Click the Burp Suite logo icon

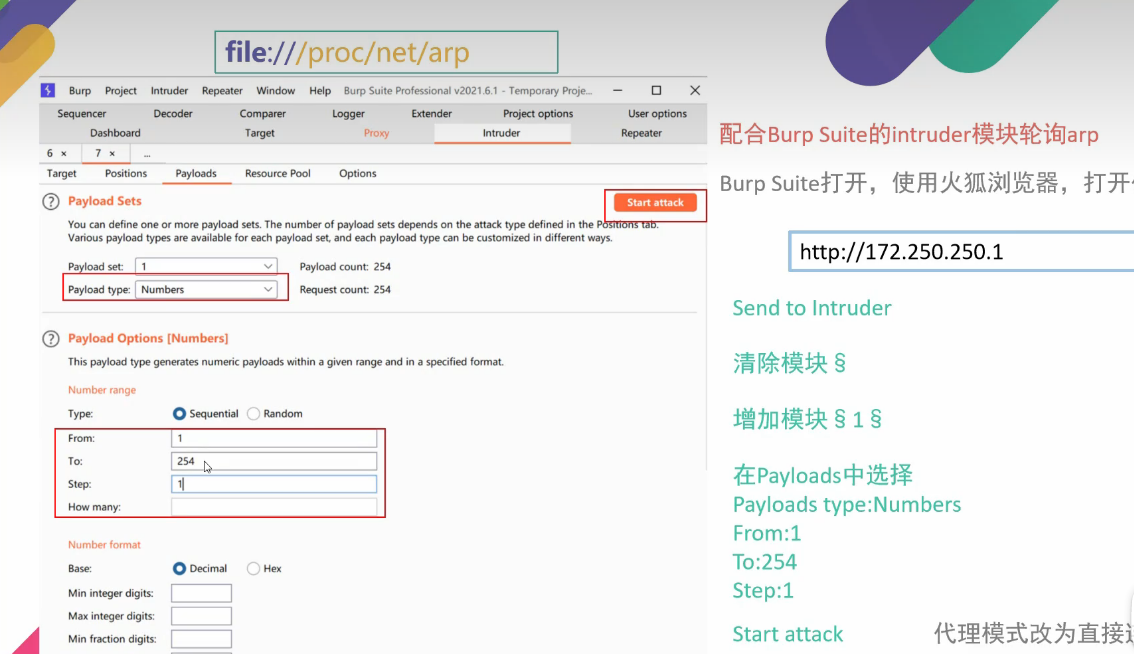48,91
